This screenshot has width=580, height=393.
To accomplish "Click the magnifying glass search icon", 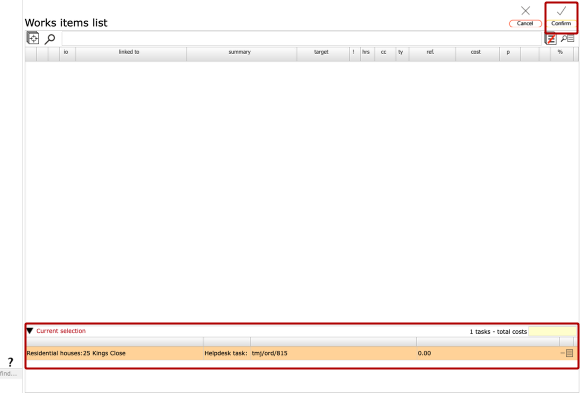I will click(x=50, y=39).
